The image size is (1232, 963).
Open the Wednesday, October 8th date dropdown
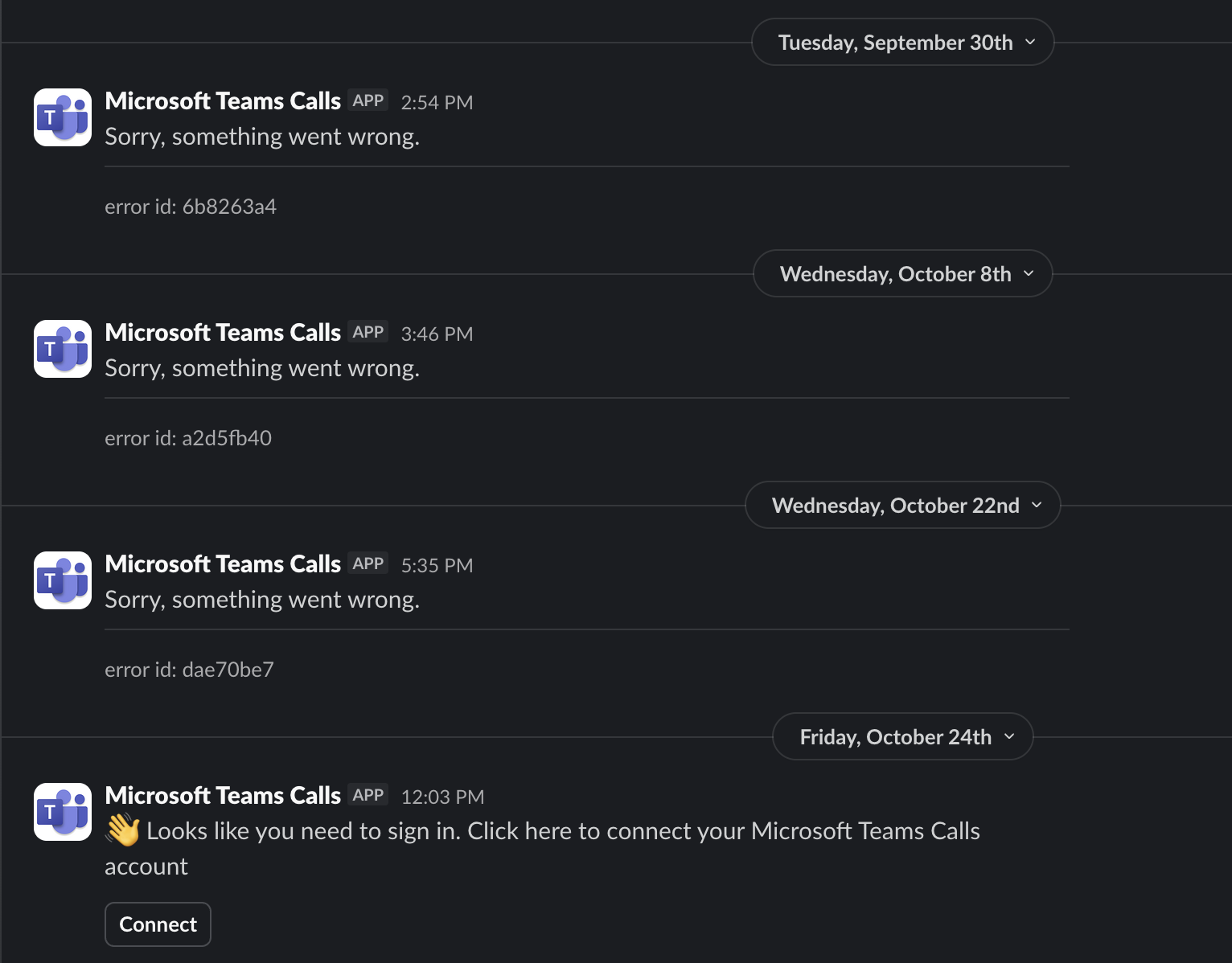902,274
